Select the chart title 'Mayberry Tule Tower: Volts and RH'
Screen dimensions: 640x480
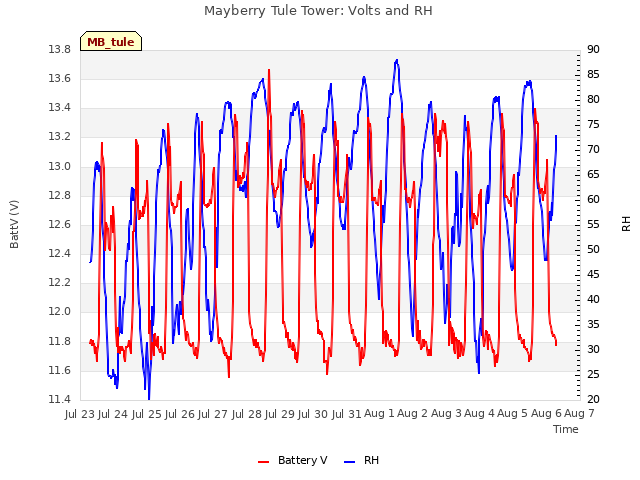tap(318, 11)
